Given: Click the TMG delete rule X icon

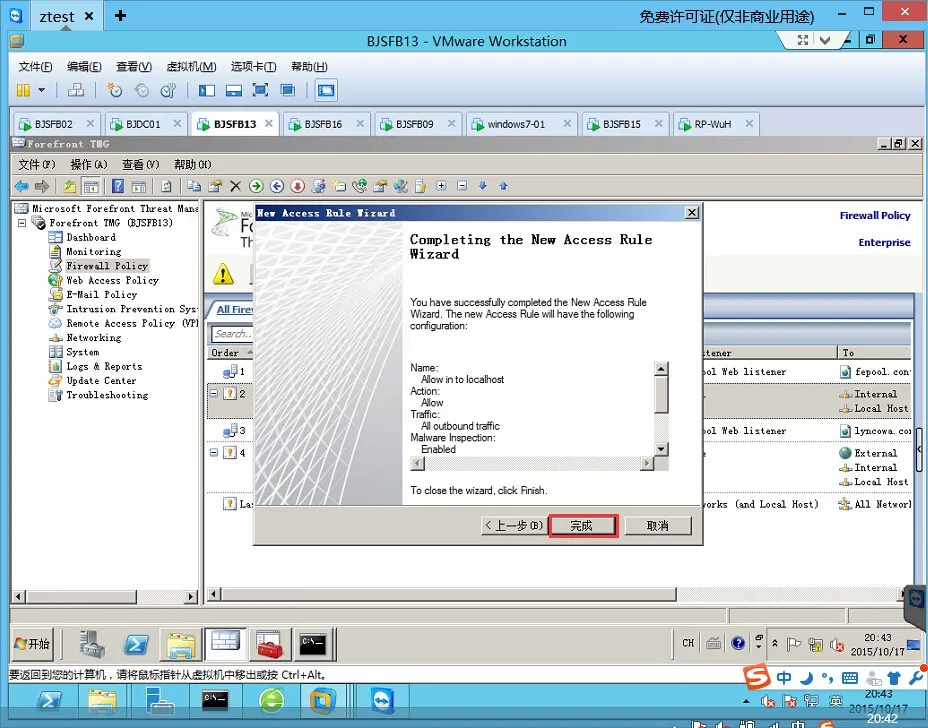Looking at the screenshot, I should pos(235,186).
